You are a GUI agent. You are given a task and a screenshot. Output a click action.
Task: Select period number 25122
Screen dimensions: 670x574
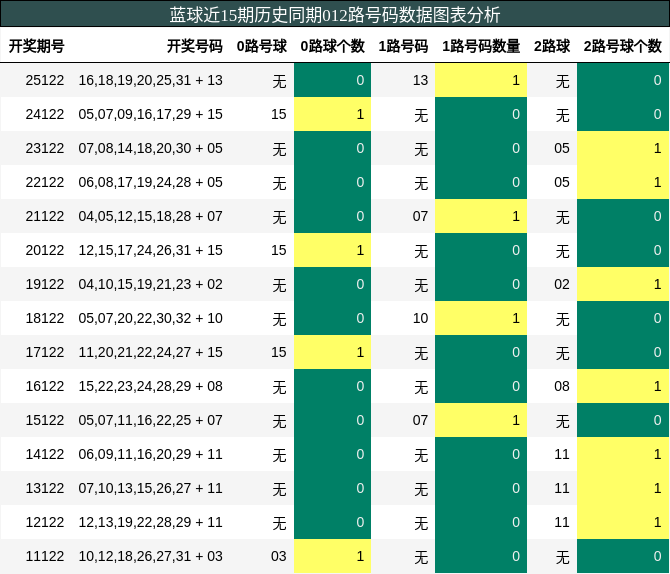tap(45, 80)
